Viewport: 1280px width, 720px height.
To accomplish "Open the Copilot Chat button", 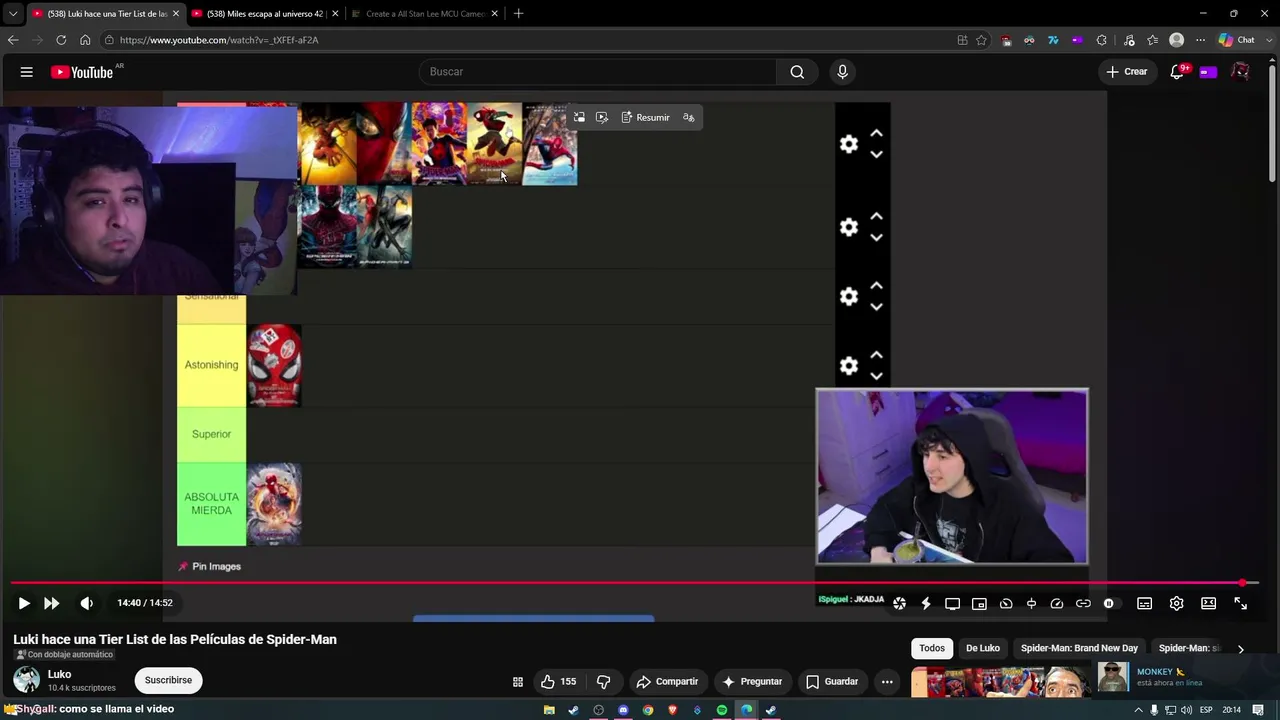I will click(x=1236, y=40).
